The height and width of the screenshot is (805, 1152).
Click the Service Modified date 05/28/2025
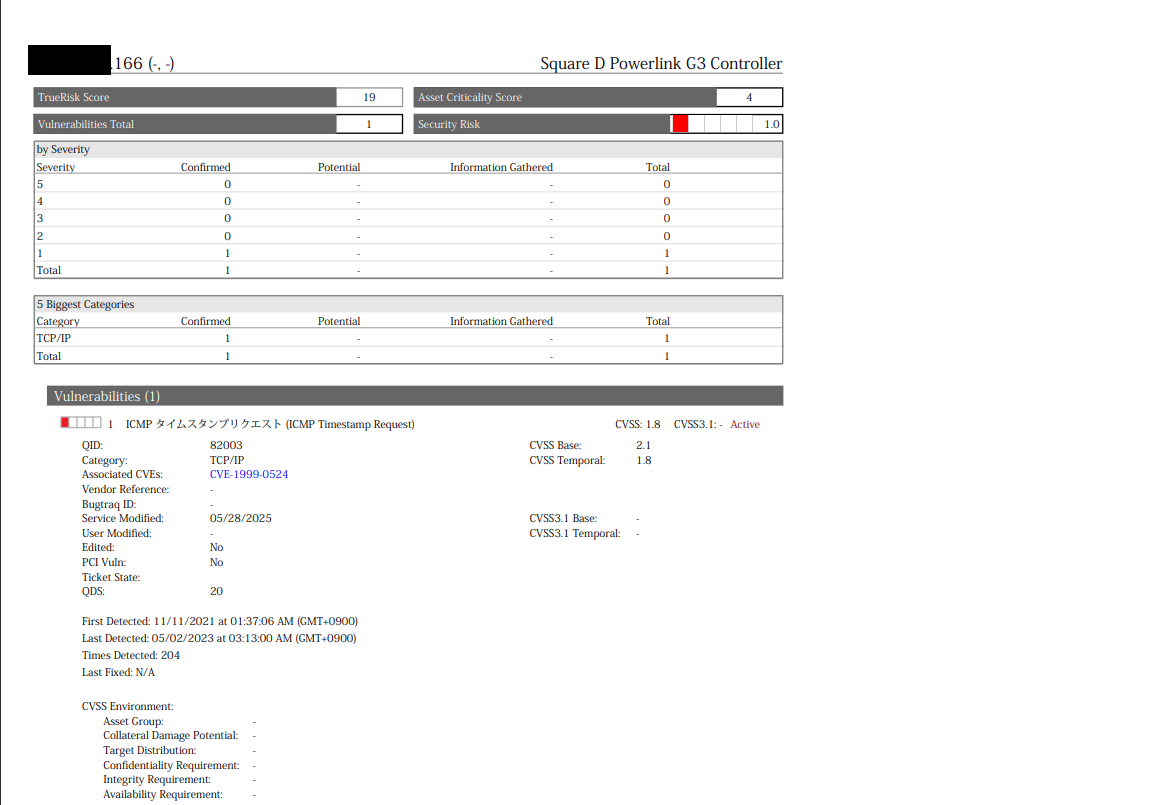click(x=240, y=518)
